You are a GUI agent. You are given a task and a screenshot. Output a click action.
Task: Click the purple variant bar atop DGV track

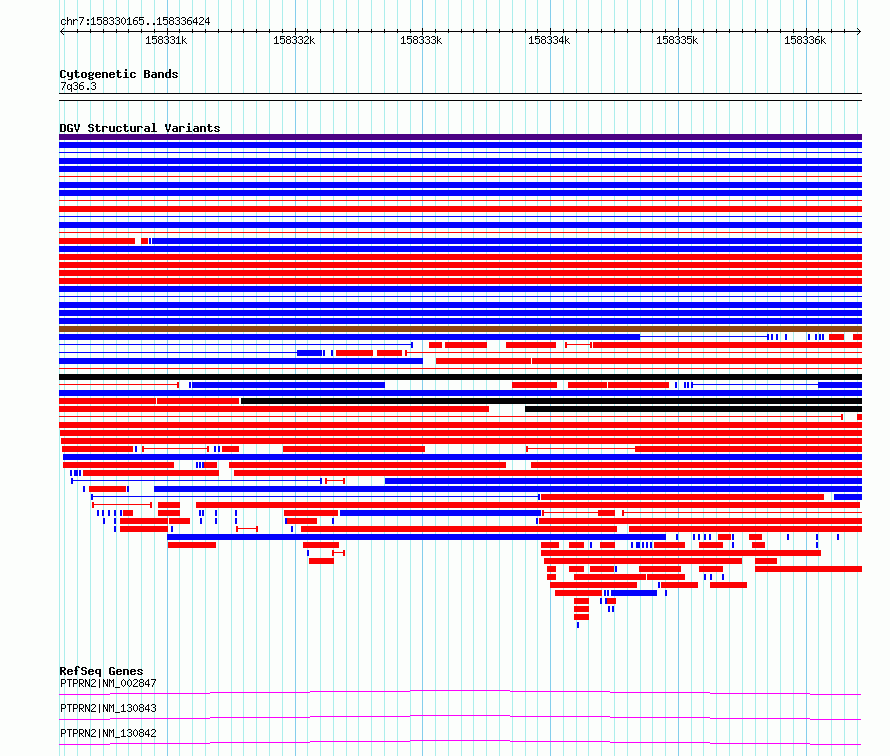coord(460,137)
